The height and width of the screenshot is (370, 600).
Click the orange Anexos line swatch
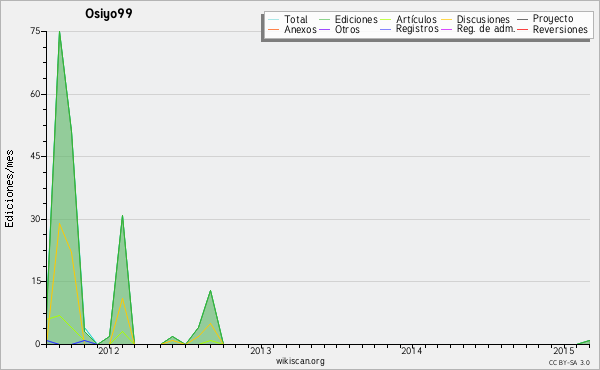click(274, 29)
